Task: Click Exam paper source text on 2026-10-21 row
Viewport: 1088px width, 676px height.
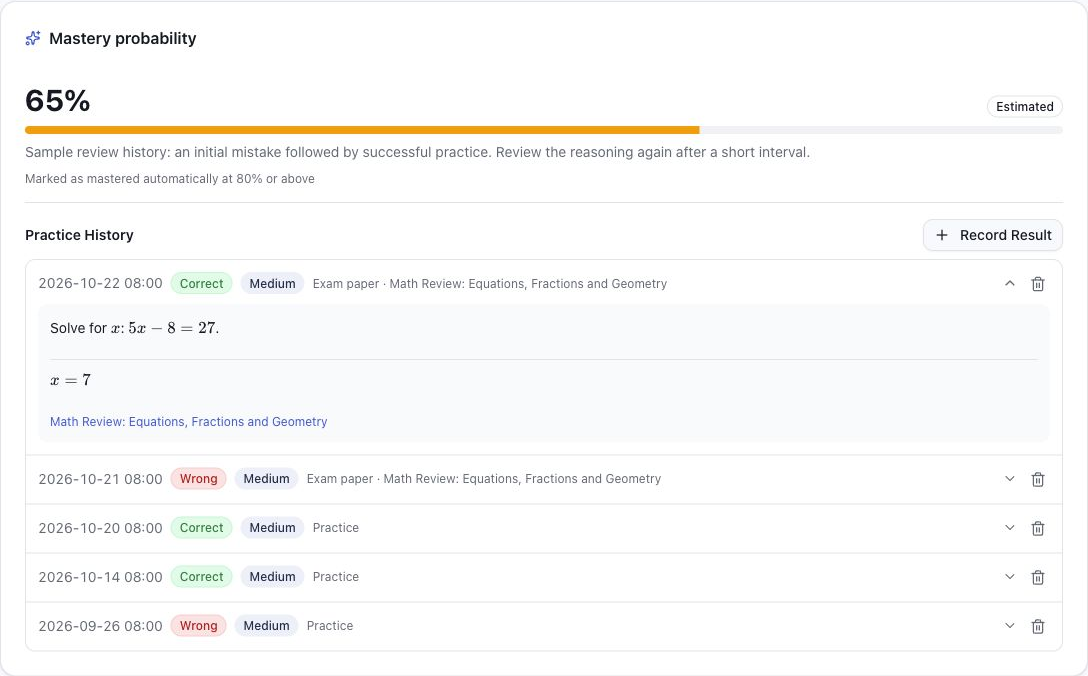Action: (x=484, y=479)
